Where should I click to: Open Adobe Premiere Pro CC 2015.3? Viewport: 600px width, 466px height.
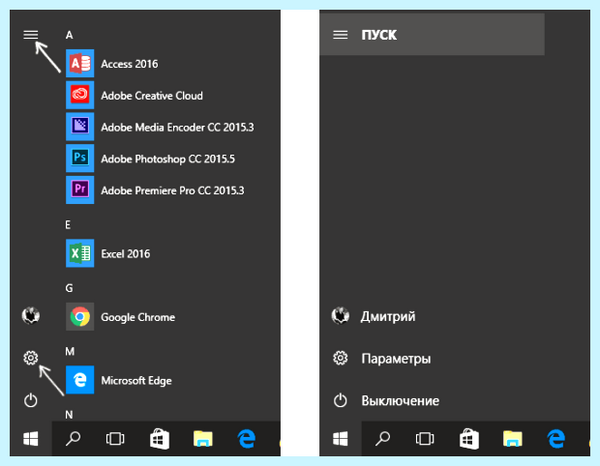(155, 190)
